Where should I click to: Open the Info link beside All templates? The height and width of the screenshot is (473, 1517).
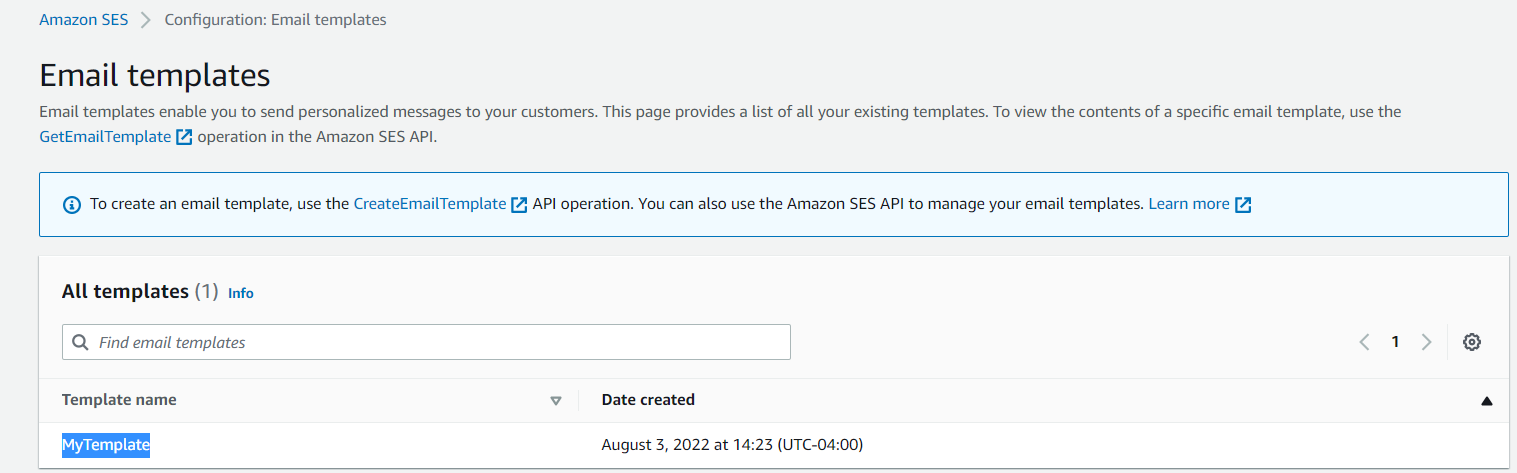click(x=241, y=293)
